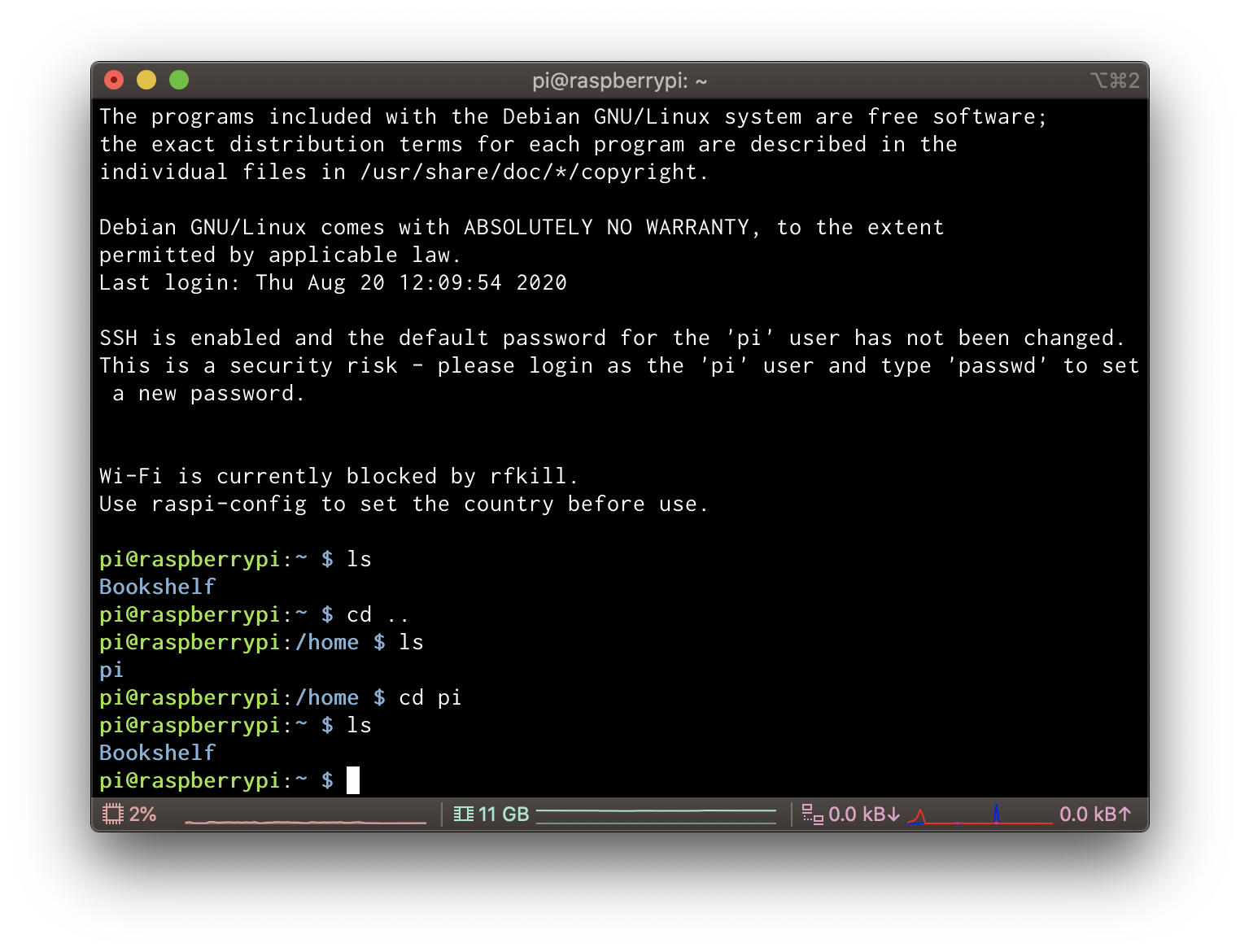Click the 11 GB memory value
The height and width of the screenshot is (952, 1240).
pyautogui.click(x=504, y=814)
